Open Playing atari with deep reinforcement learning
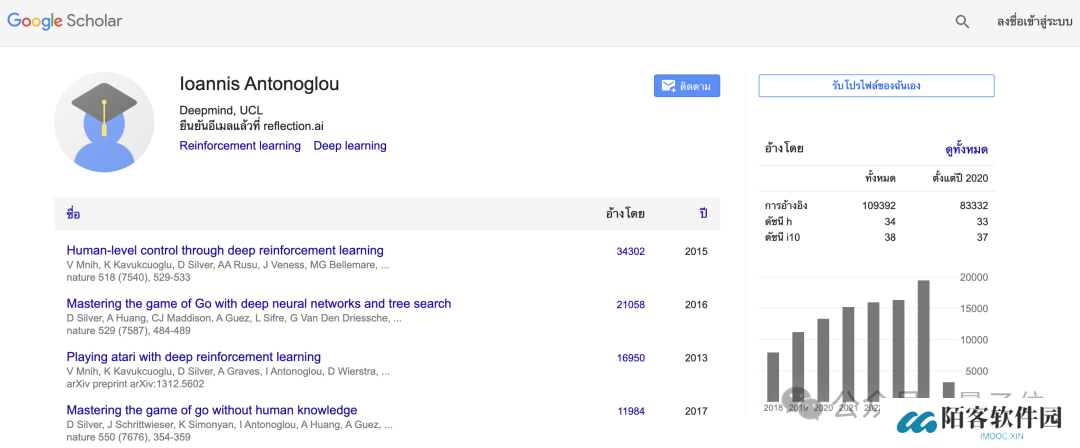Screen dimensions: 1080x448 194,357
